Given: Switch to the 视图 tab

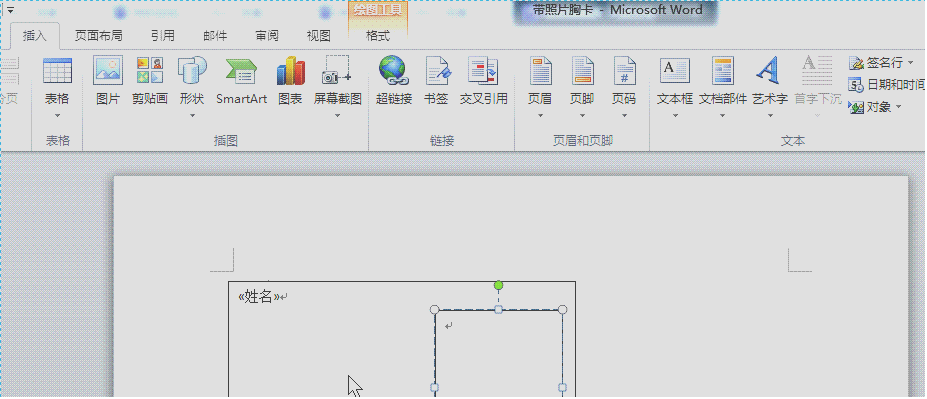Looking at the screenshot, I should tap(319, 36).
